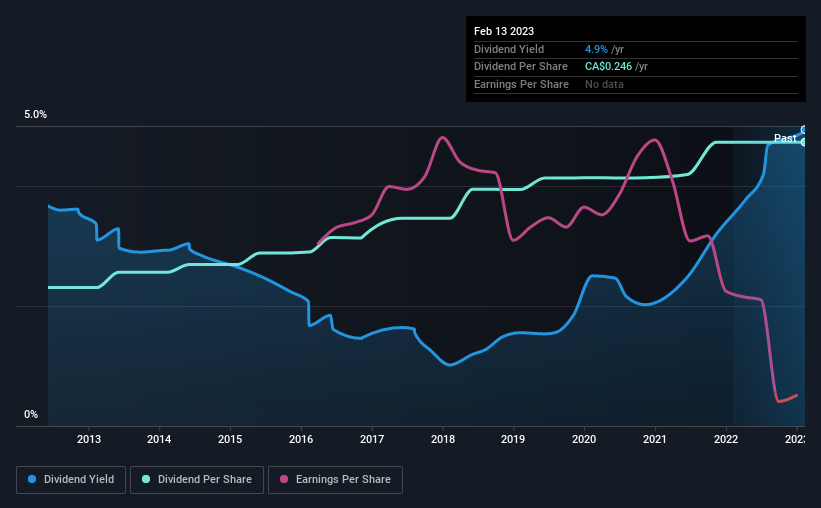Click the blue Dividend Yield endpoint marker
The width and height of the screenshot is (821, 508).
coord(804,130)
